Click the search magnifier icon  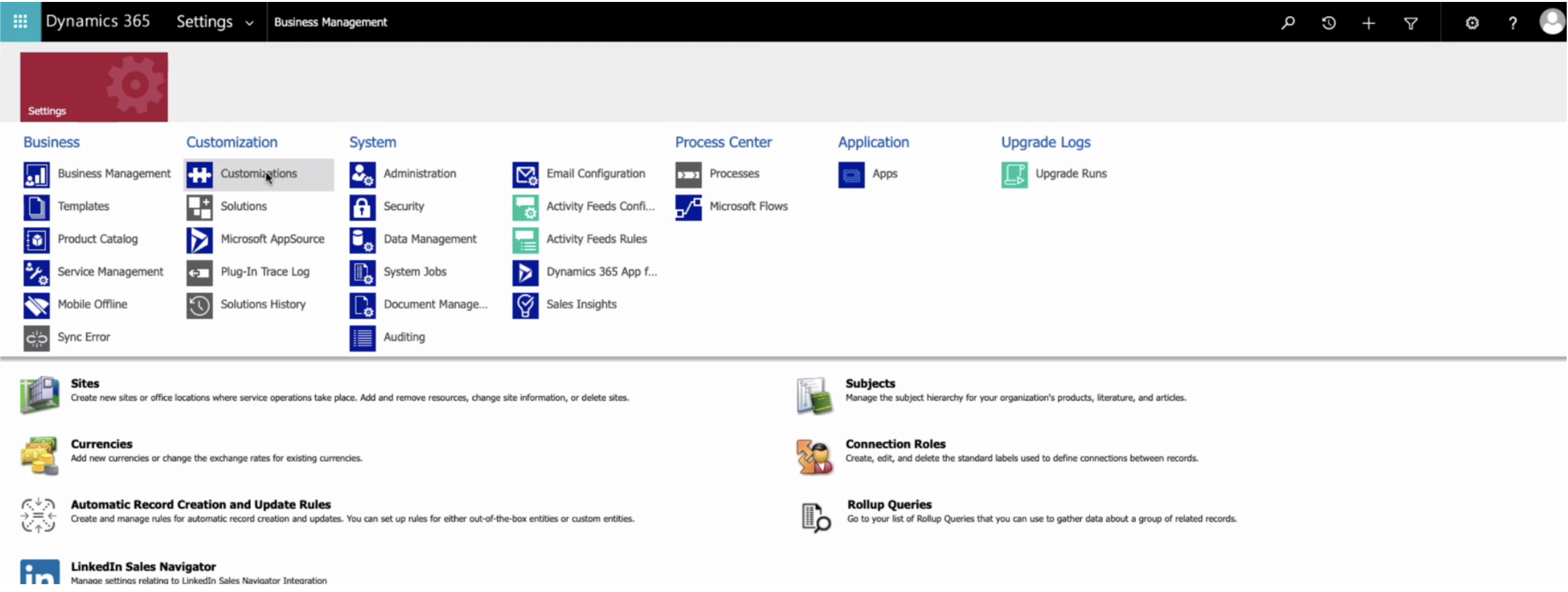pyautogui.click(x=1288, y=23)
